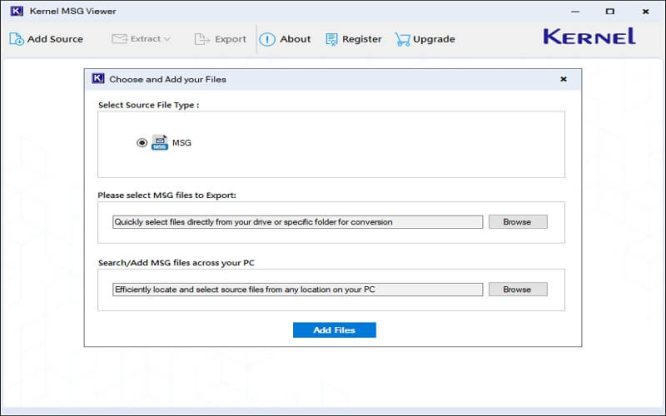This screenshot has height=416, width=666.
Task: Browse to search MSG files across PC
Action: pyautogui.click(x=518, y=289)
